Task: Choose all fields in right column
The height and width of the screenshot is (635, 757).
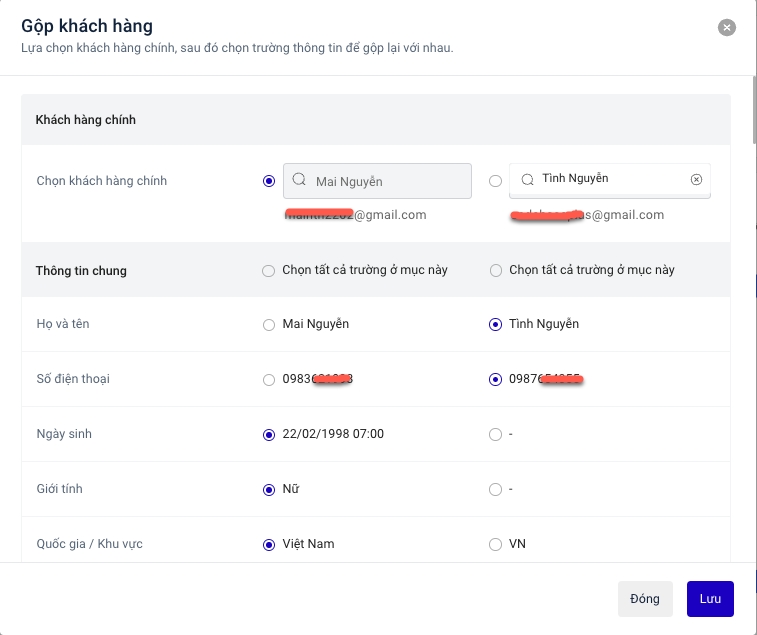Action: [495, 271]
